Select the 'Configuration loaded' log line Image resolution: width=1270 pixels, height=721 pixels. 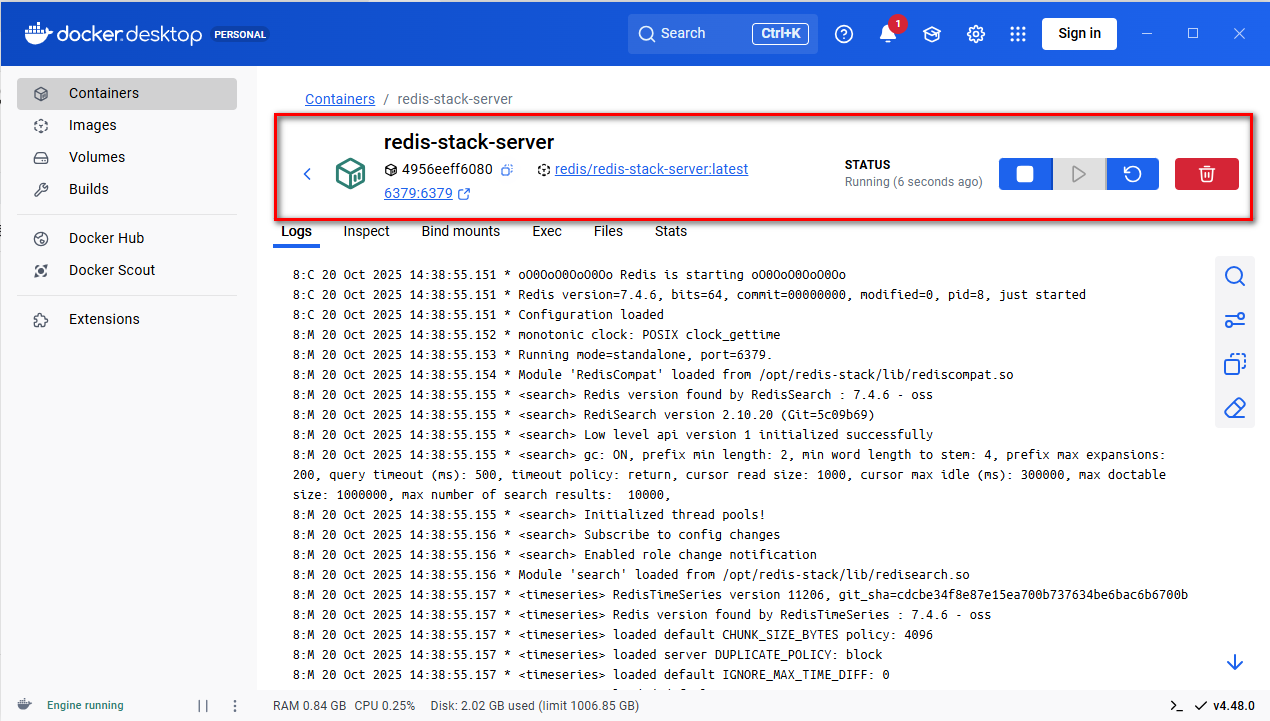coord(478,314)
